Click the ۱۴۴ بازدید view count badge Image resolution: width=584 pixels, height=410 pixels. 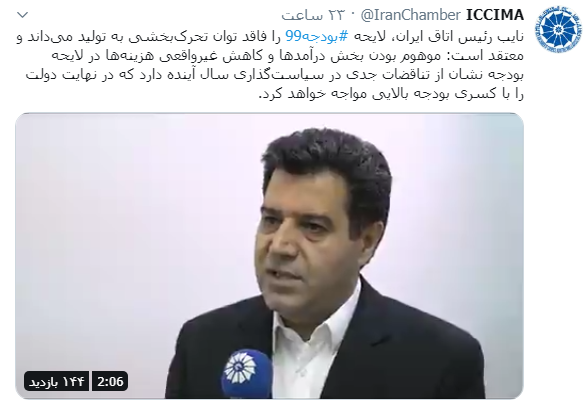pyautogui.click(x=57, y=381)
